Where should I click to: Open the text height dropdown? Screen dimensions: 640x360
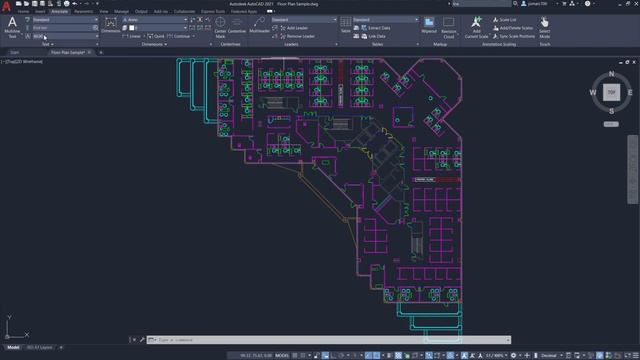pyautogui.click(x=65, y=36)
